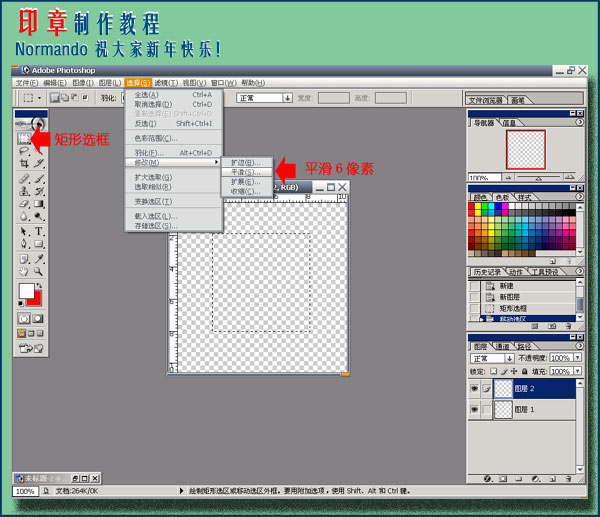Select the Rectangular Marquee tool in the toolbox
Viewport: 600px width, 517px height.
pos(24,138)
